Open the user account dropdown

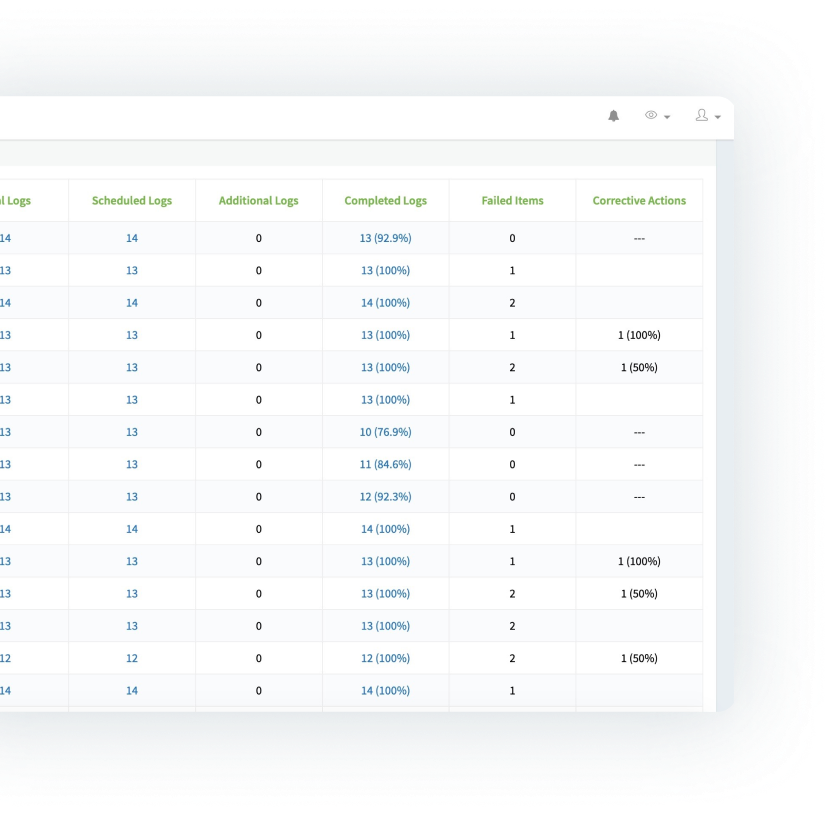708,115
